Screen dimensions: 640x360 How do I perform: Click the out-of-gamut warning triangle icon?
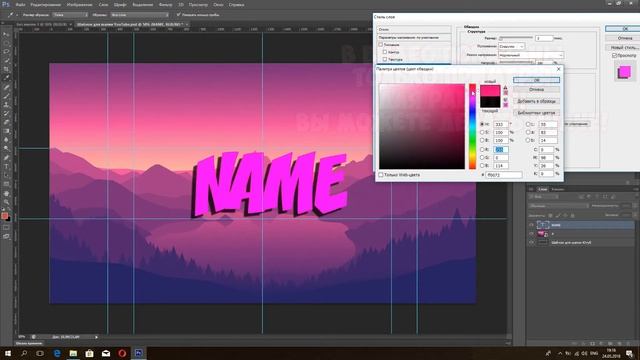click(505, 87)
